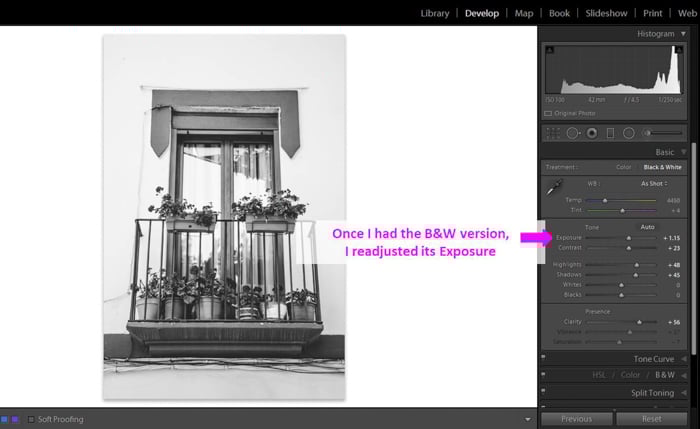Pick the White Balance eyedropper tool
700x429 pixels.
pyautogui.click(x=554, y=187)
